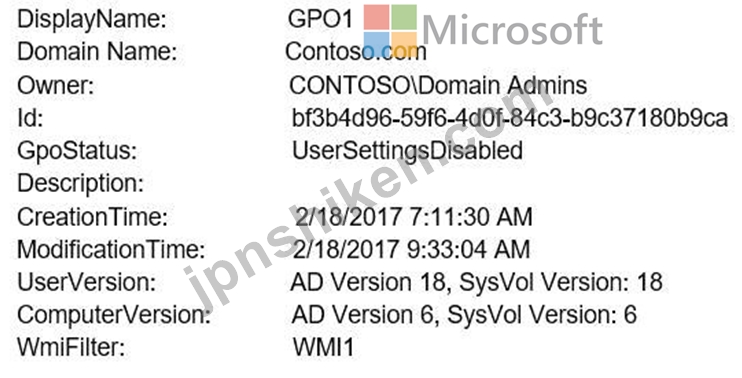
Task: Click the Microsoft four-square logo
Action: [390, 31]
